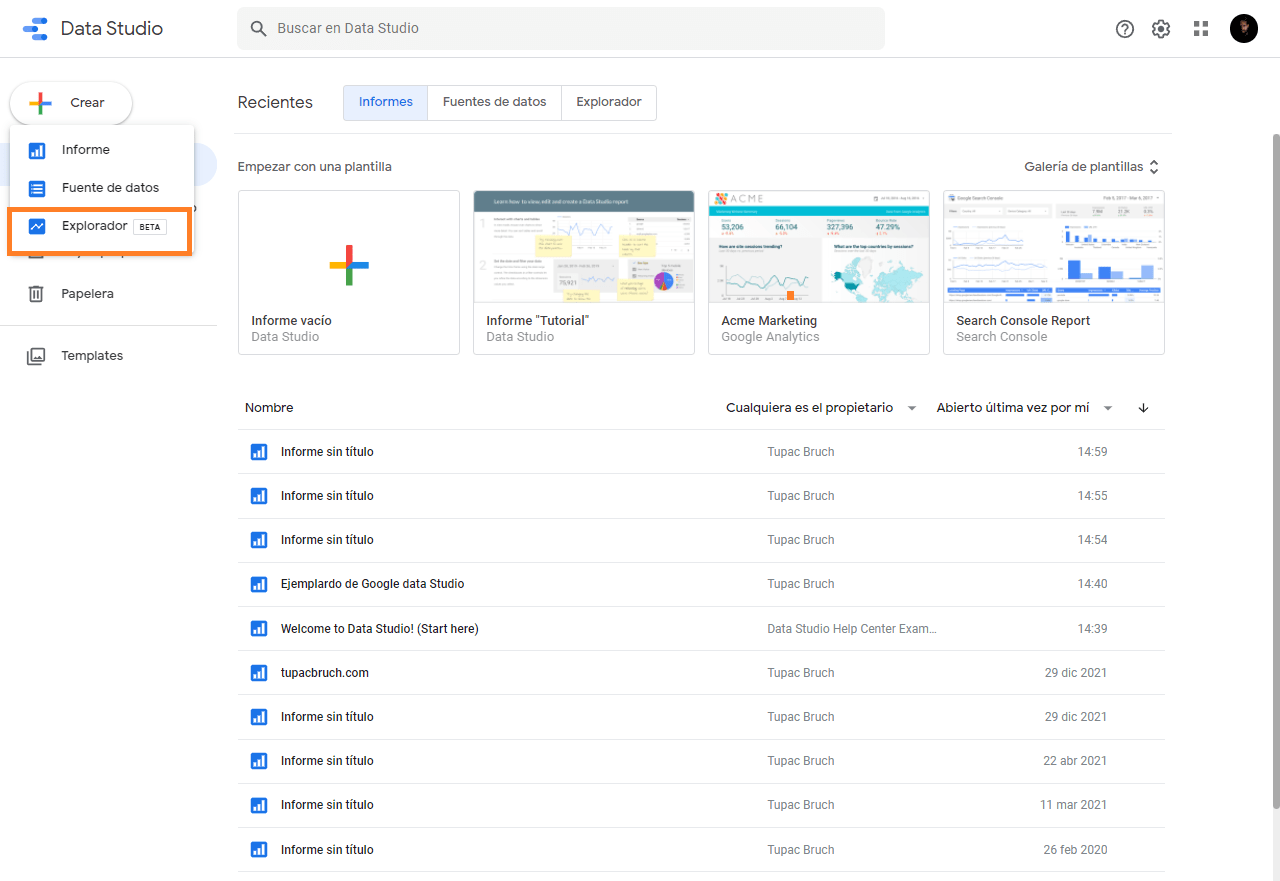Select the Informe vacío template
The image size is (1280, 881).
(349, 272)
